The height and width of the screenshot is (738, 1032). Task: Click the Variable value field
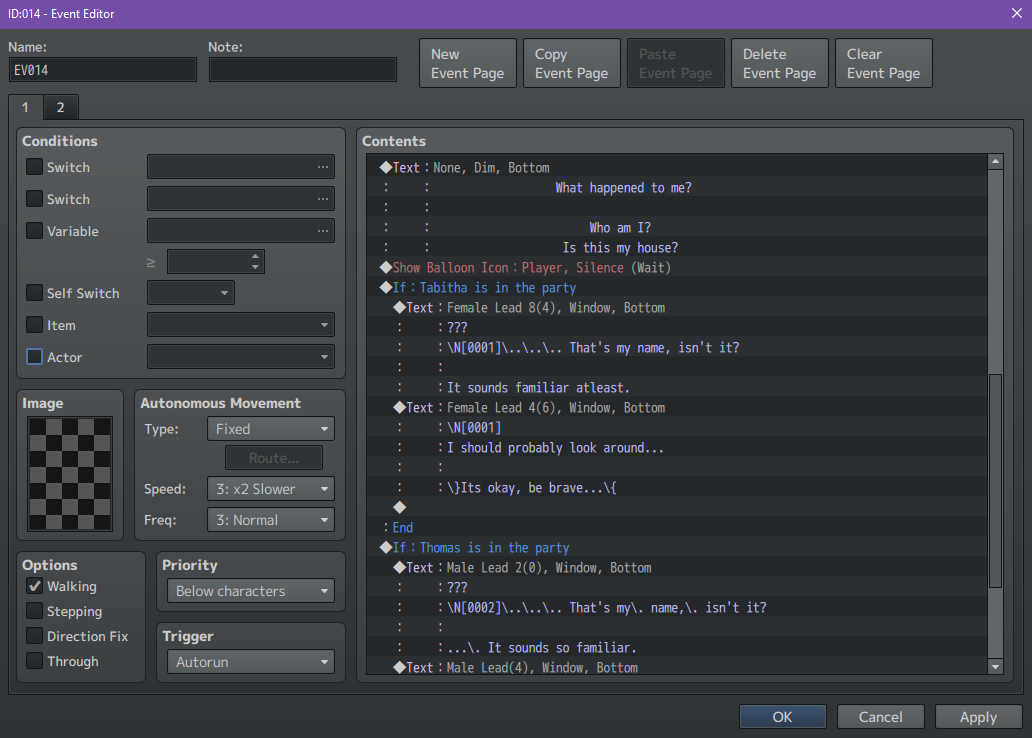241,231
